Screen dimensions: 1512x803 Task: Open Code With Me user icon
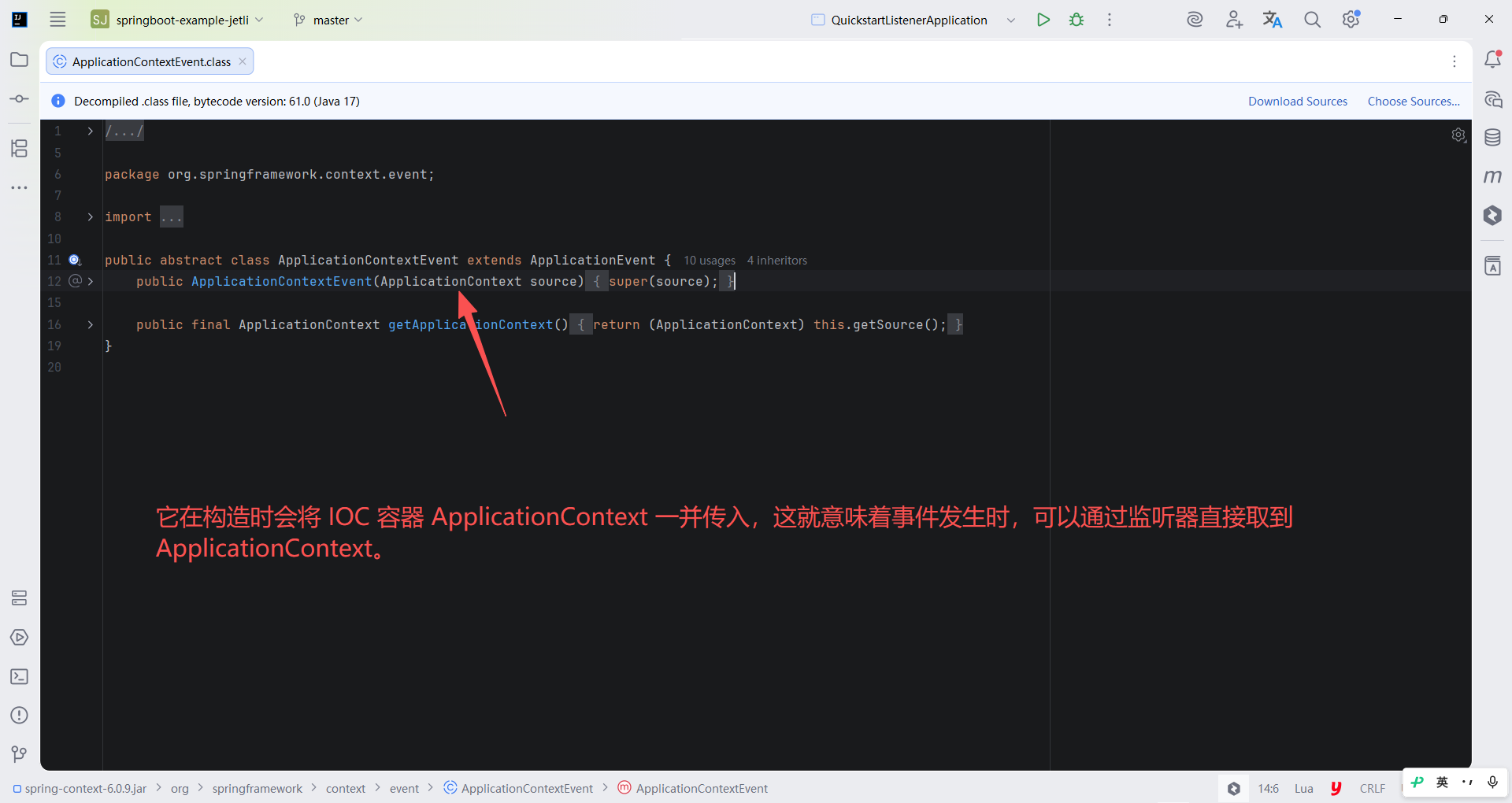(1234, 20)
